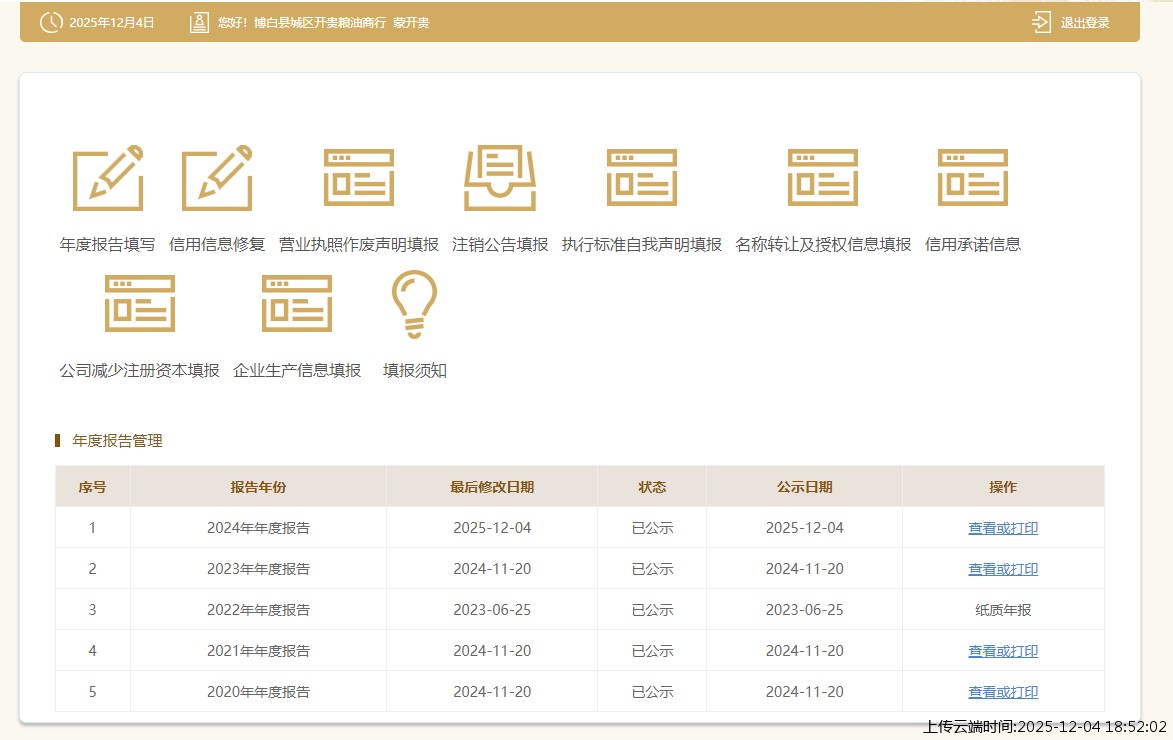The image size is (1173, 740).
Task: Click the user profile icon in header
Action: (x=199, y=23)
